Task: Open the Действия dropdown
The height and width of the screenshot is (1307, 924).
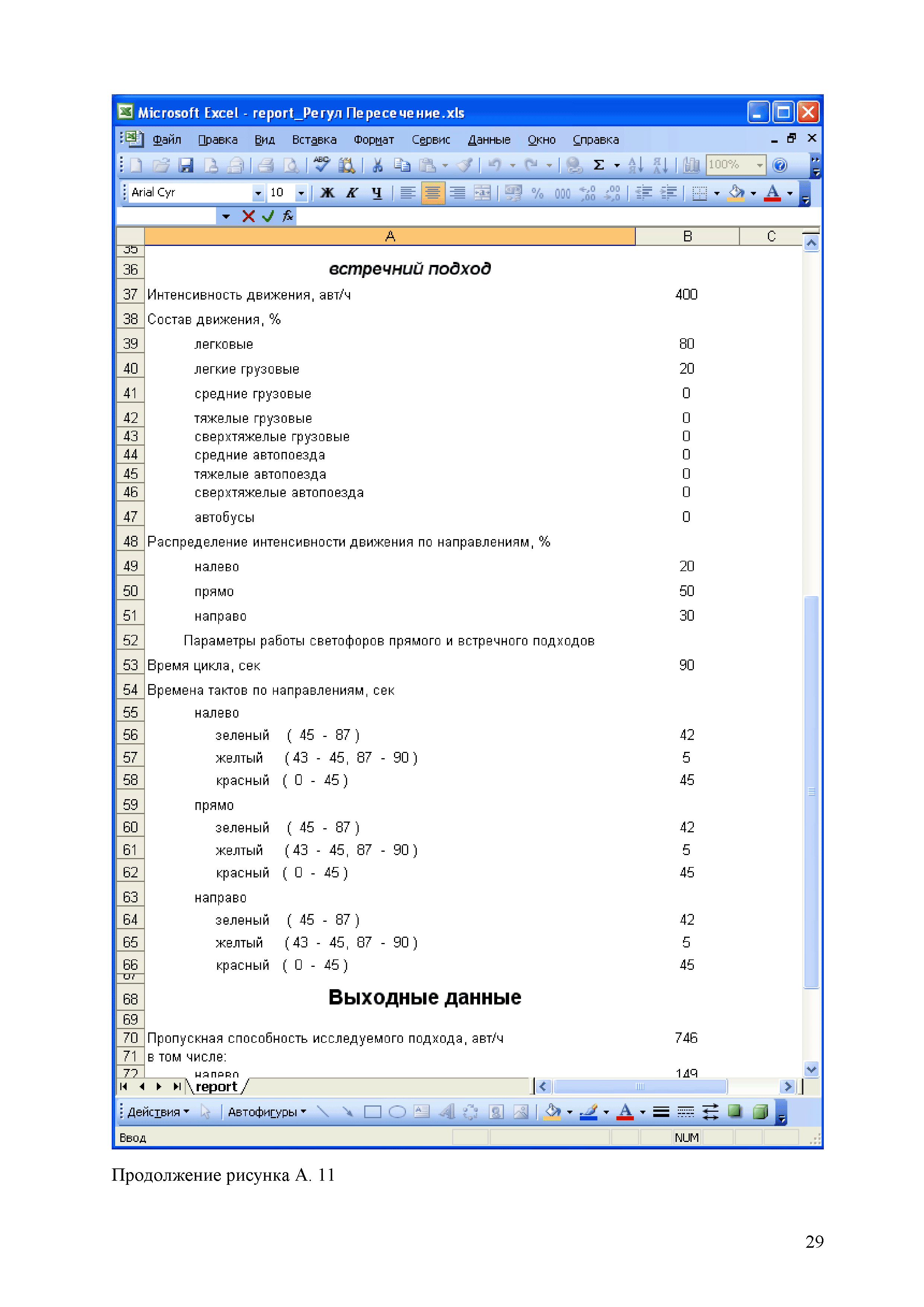Action: click(x=158, y=1112)
